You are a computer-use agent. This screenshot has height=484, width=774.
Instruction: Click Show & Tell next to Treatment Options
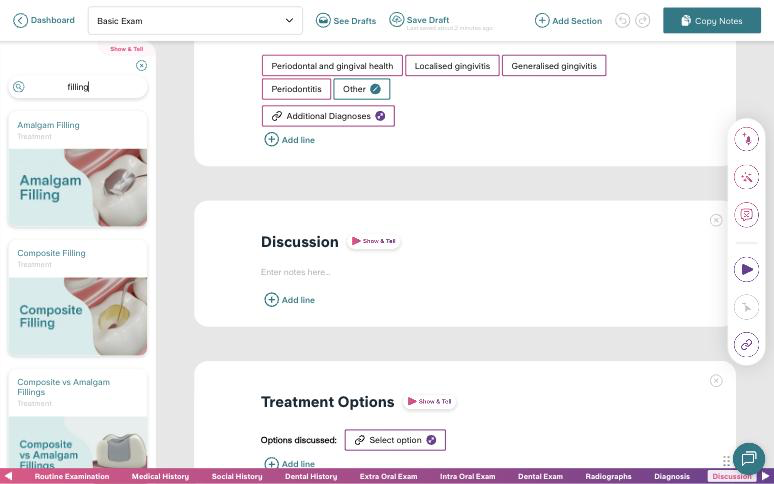[429, 402]
